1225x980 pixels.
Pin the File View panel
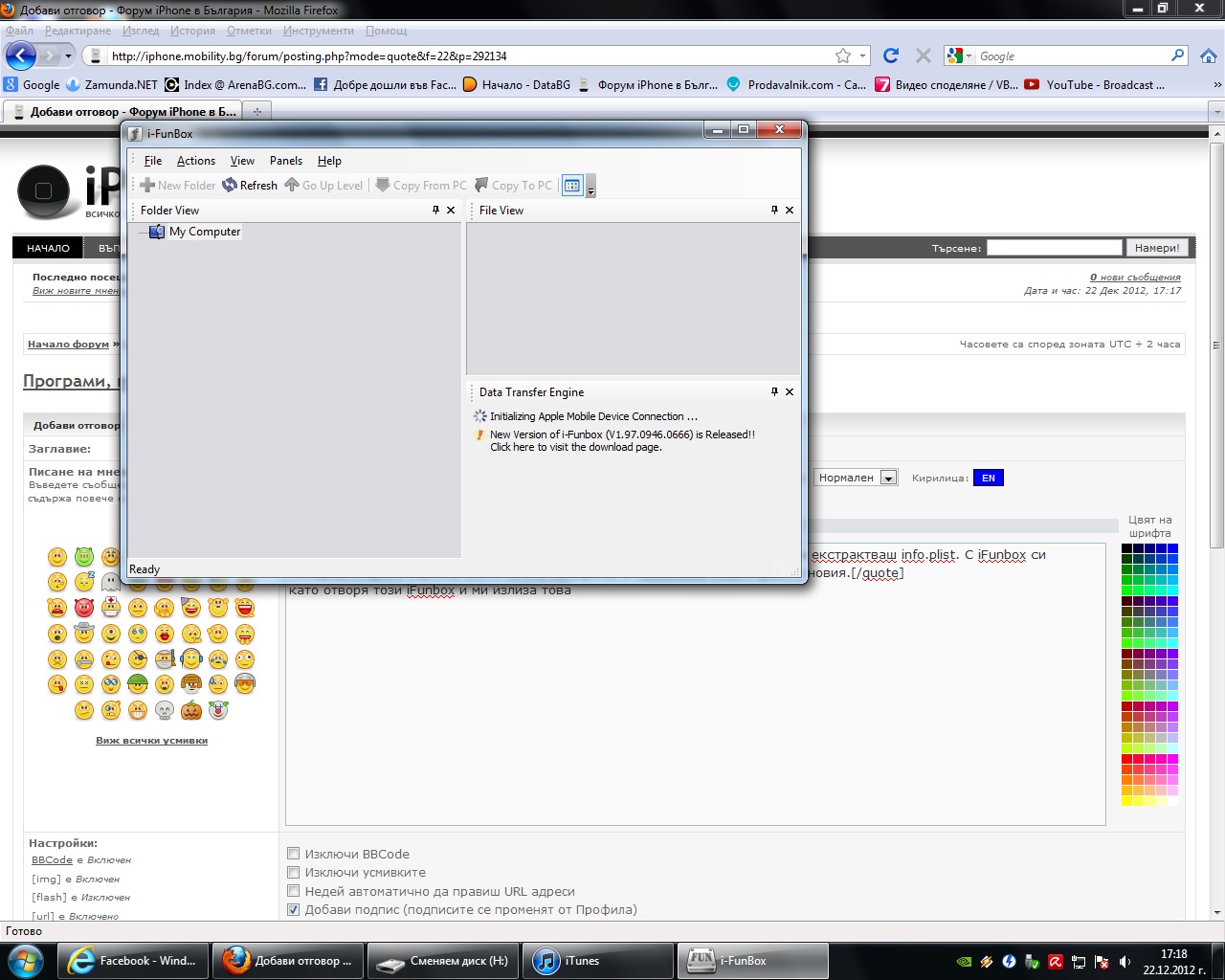pyautogui.click(x=774, y=210)
